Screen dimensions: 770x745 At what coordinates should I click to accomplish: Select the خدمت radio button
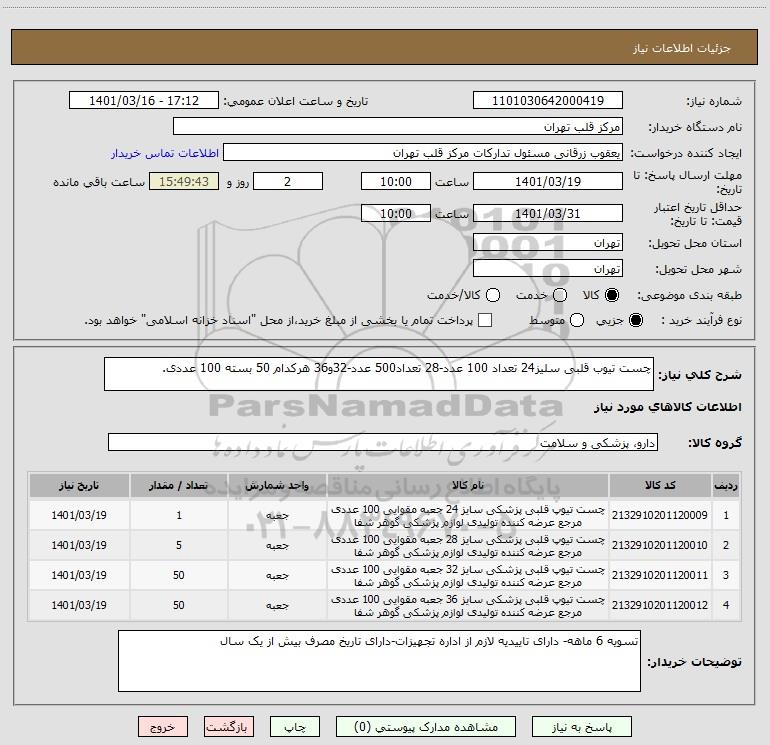tap(560, 295)
